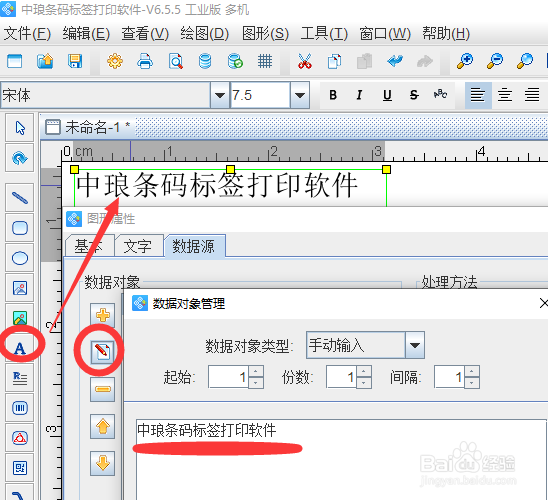Decrease the 份数 spinner value
This screenshot has width=548, height=500.
(364, 383)
